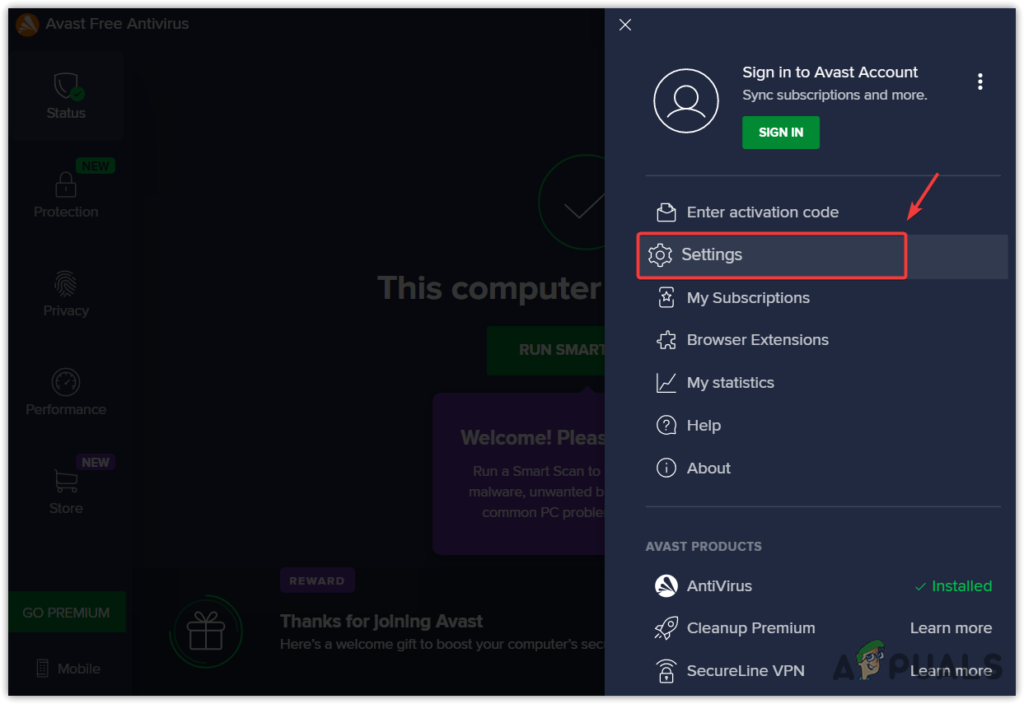Click the My Subscriptions badge icon
1024x704 pixels.
coord(666,298)
